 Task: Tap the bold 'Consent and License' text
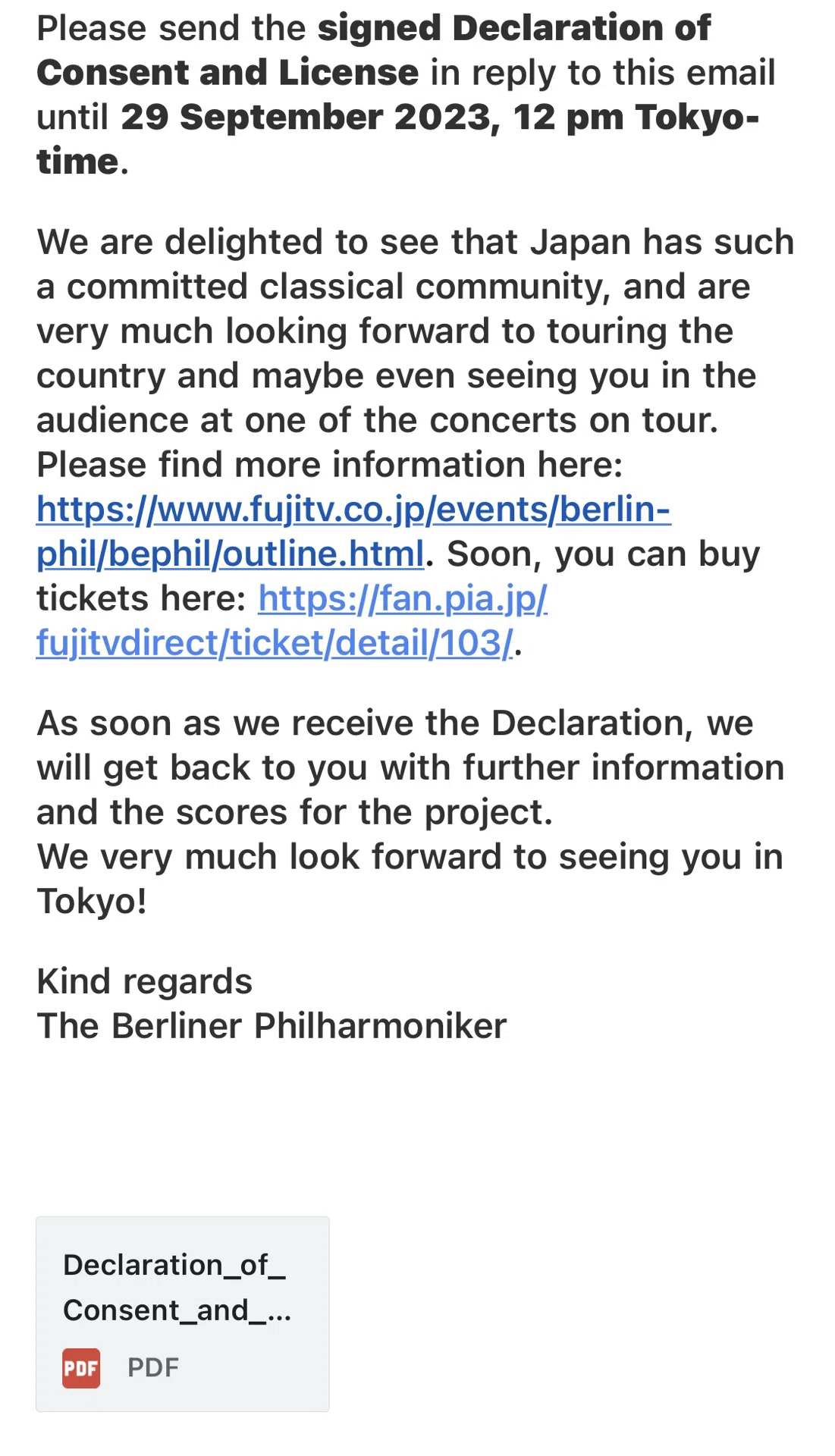228,73
